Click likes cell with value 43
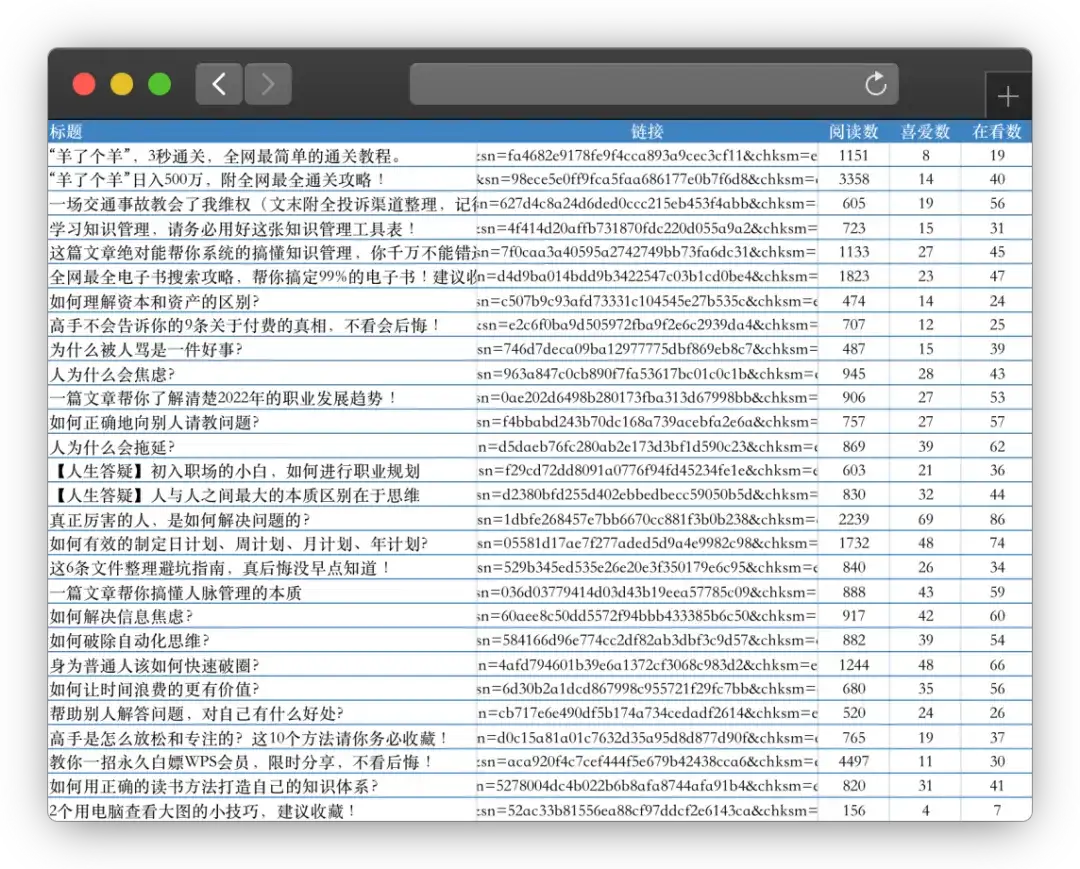Screen dimensions: 1080x869 click(925, 592)
